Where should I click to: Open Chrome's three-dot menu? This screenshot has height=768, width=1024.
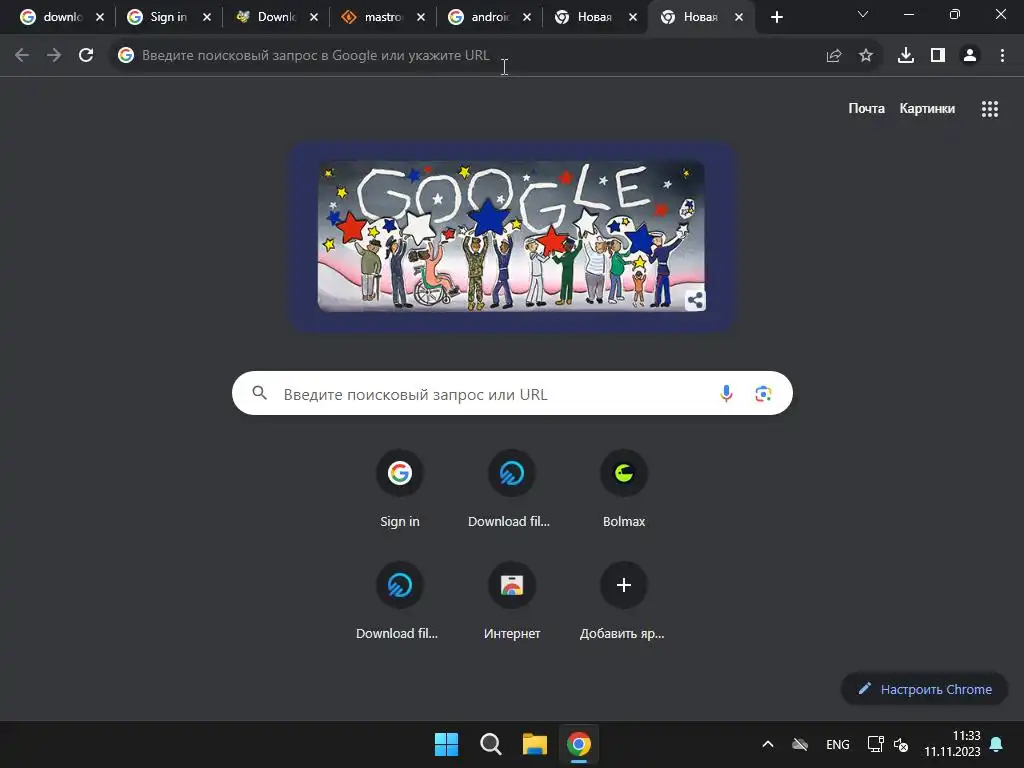pyautogui.click(x=1002, y=56)
